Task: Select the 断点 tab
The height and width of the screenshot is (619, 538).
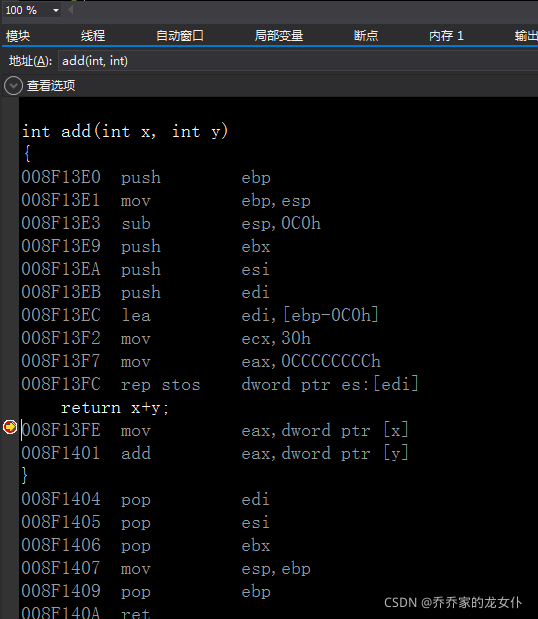Action: click(x=366, y=36)
